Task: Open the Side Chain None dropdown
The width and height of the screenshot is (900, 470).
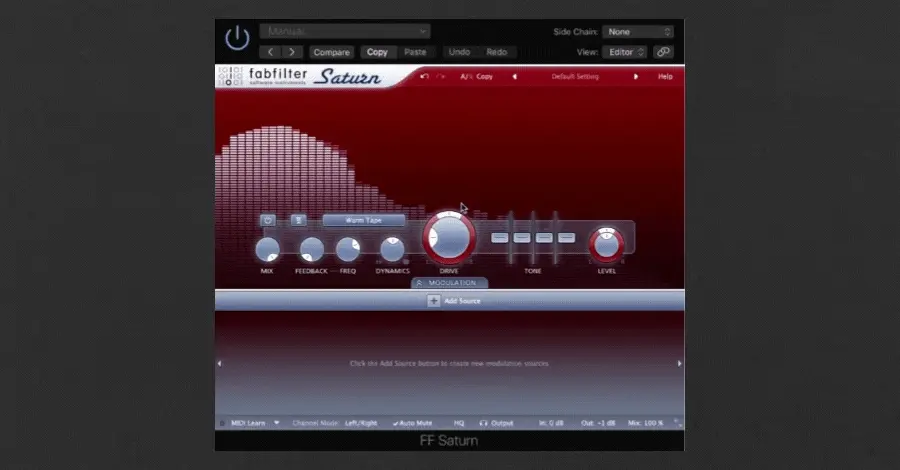Action: tap(638, 32)
